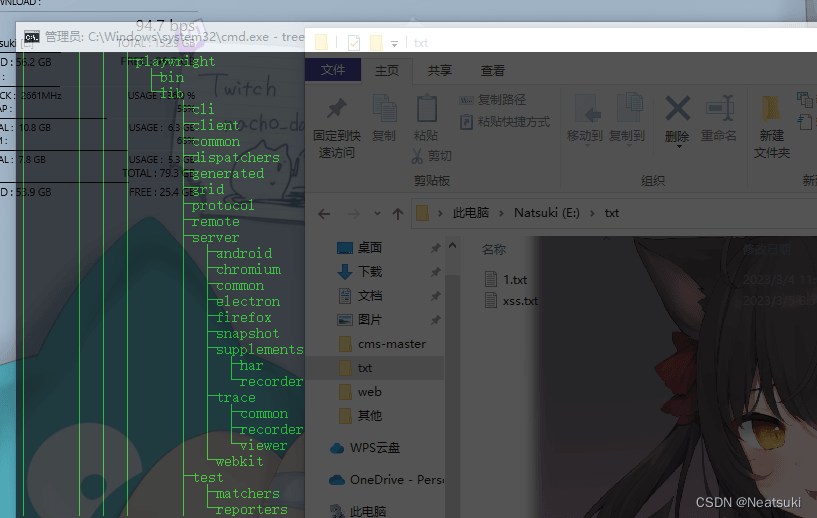Click the cmd.exe window title icon
Viewport: 817px width, 518px height.
point(32,37)
